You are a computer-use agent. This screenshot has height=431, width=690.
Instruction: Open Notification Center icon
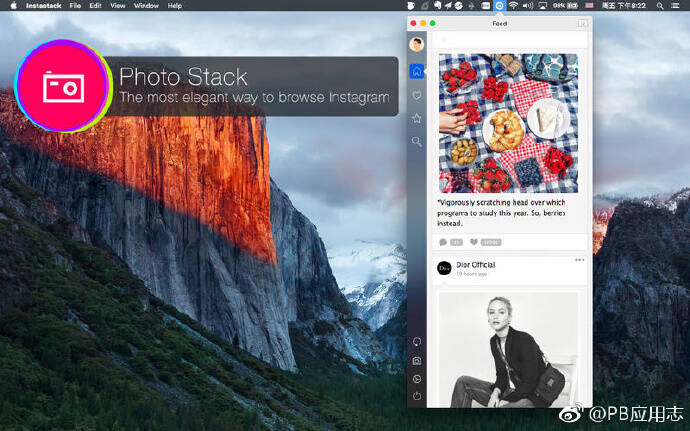coord(675,6)
